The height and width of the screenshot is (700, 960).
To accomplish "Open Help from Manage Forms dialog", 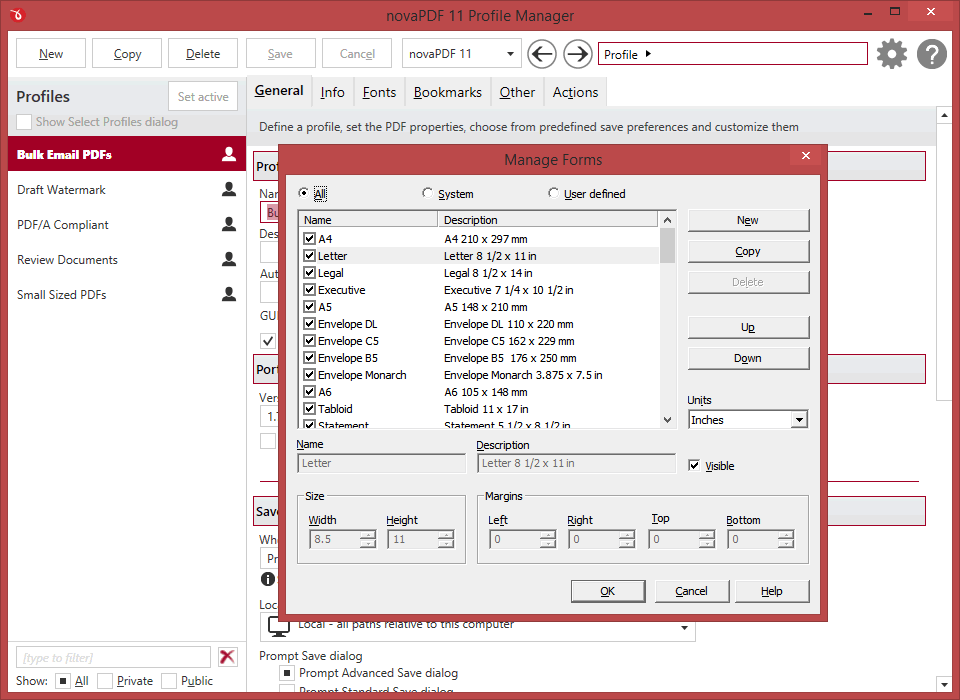I will [772, 591].
